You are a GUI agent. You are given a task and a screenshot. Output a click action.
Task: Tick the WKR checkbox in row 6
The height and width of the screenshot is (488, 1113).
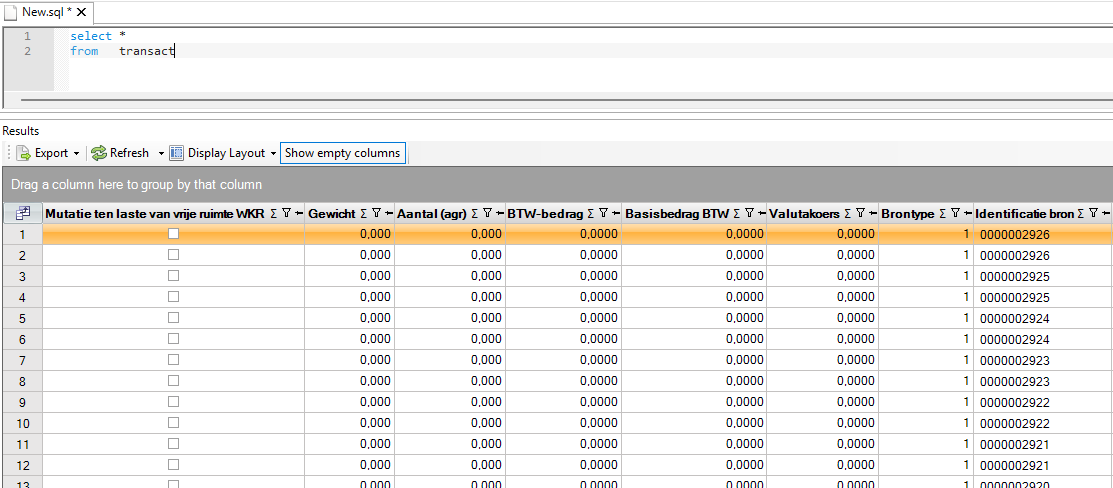click(173, 339)
